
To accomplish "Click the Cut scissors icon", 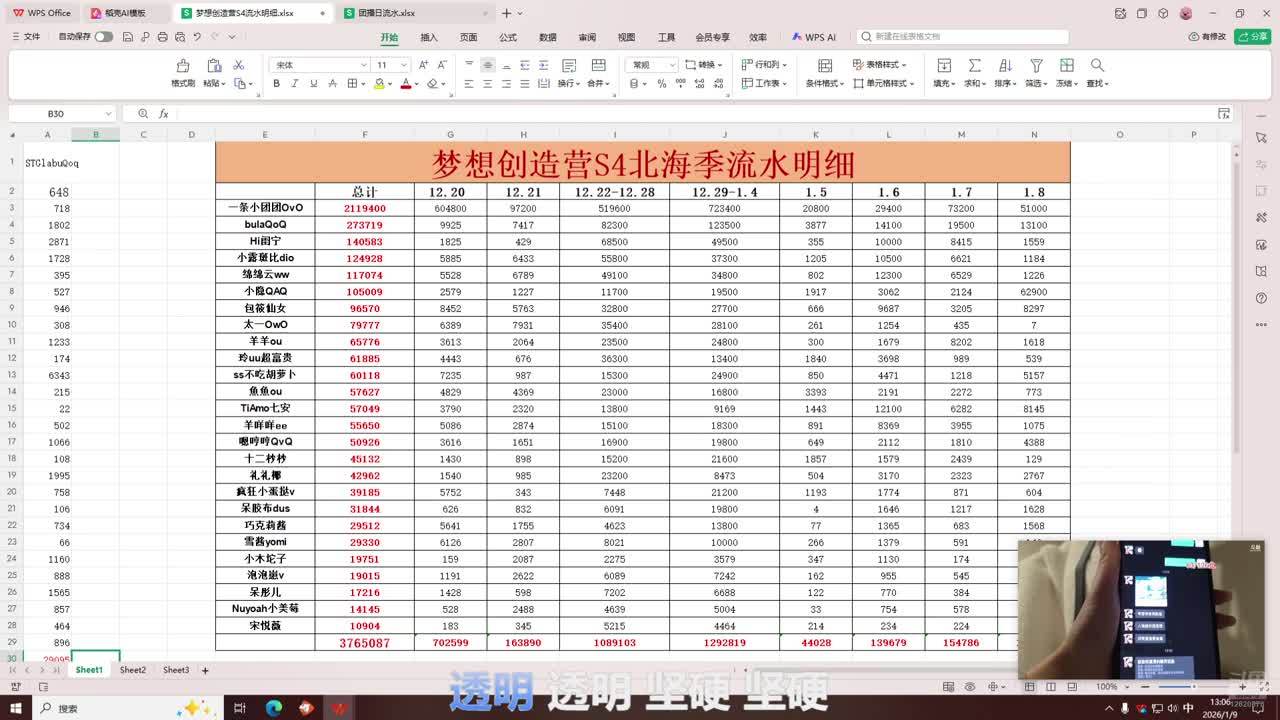I will (239, 65).
